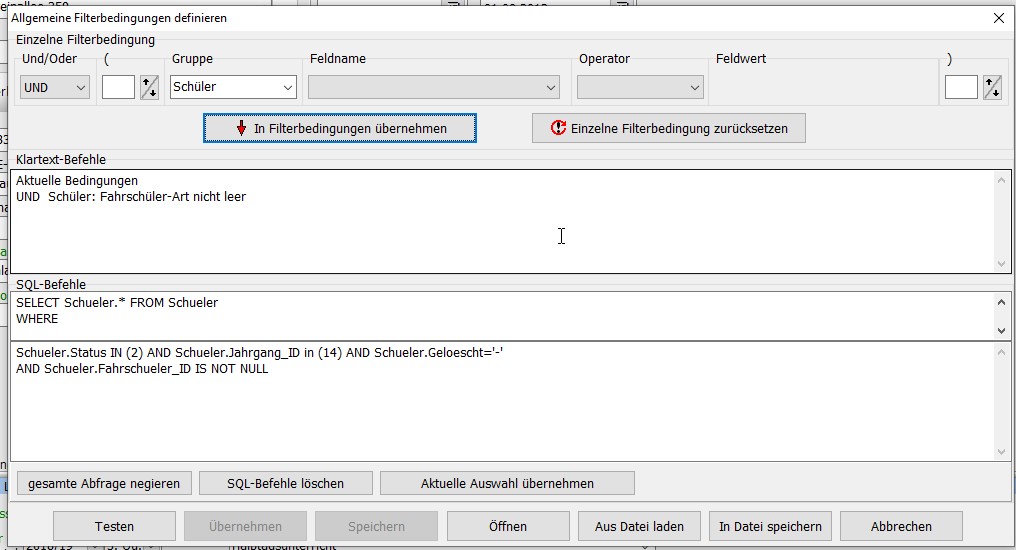Click SQL SELECT box scroll up arrow
This screenshot has height=550, width=1016.
pyautogui.click(x=1001, y=301)
